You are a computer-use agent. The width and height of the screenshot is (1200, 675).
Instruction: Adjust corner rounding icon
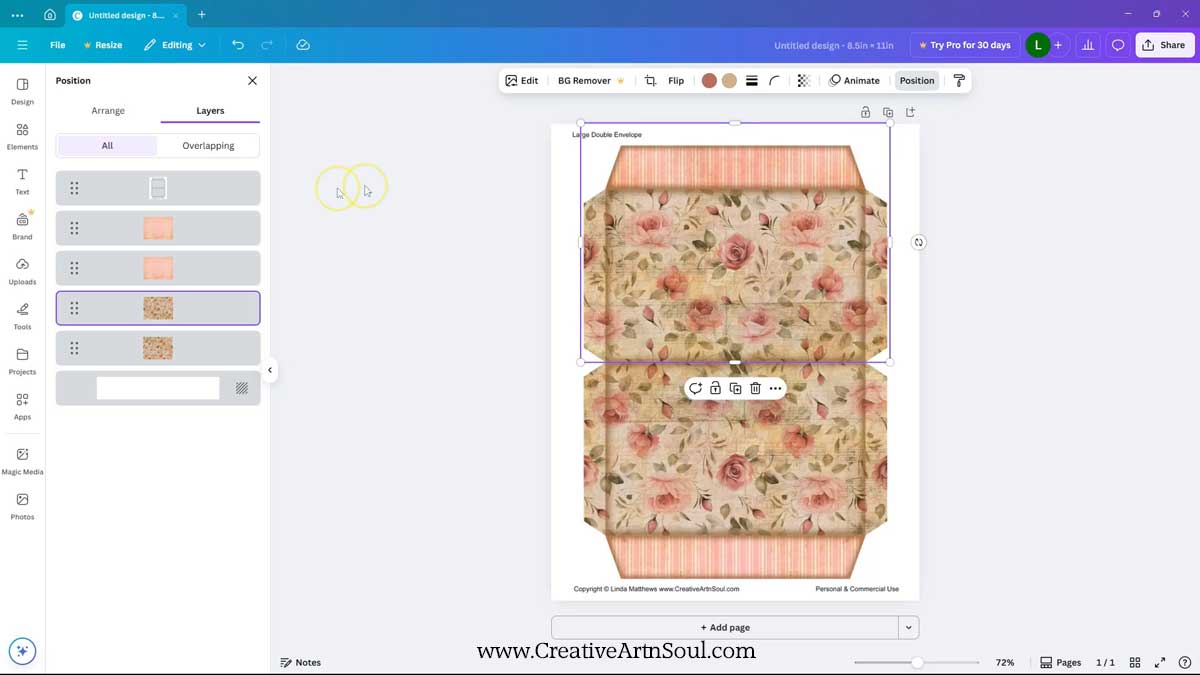point(775,81)
